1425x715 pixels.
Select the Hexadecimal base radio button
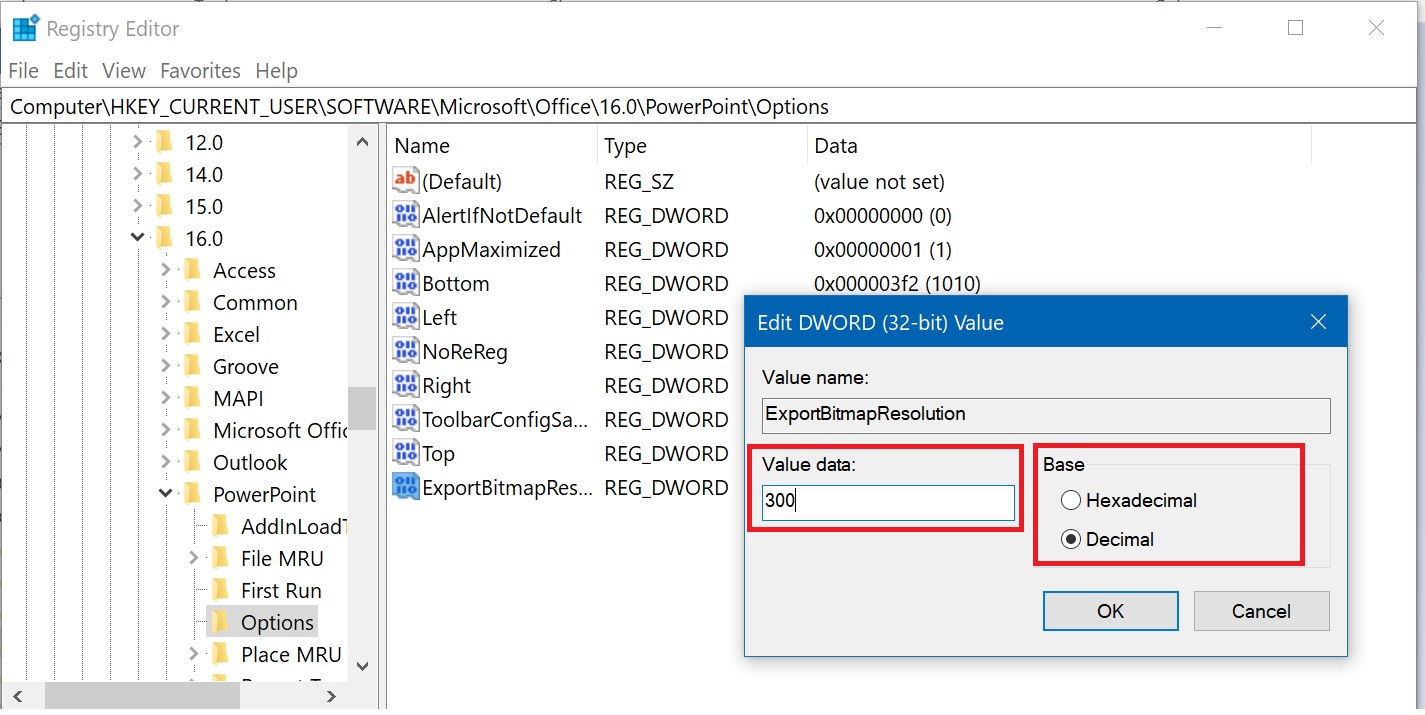click(x=1071, y=501)
